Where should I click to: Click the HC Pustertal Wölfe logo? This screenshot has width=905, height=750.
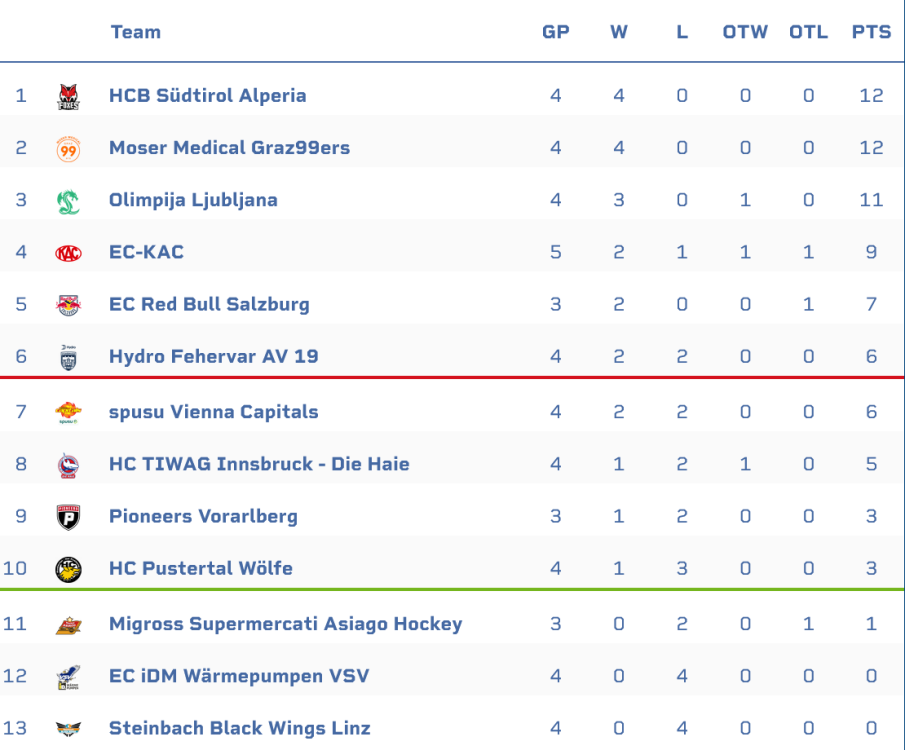[x=68, y=569]
